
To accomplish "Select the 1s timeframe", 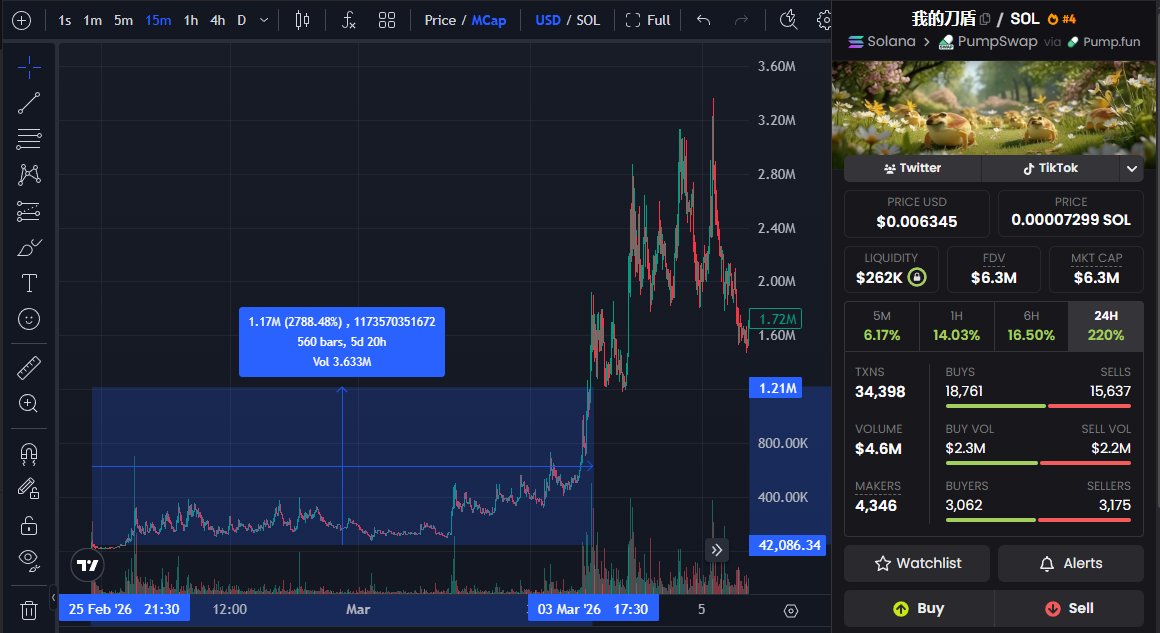I will 64,20.
